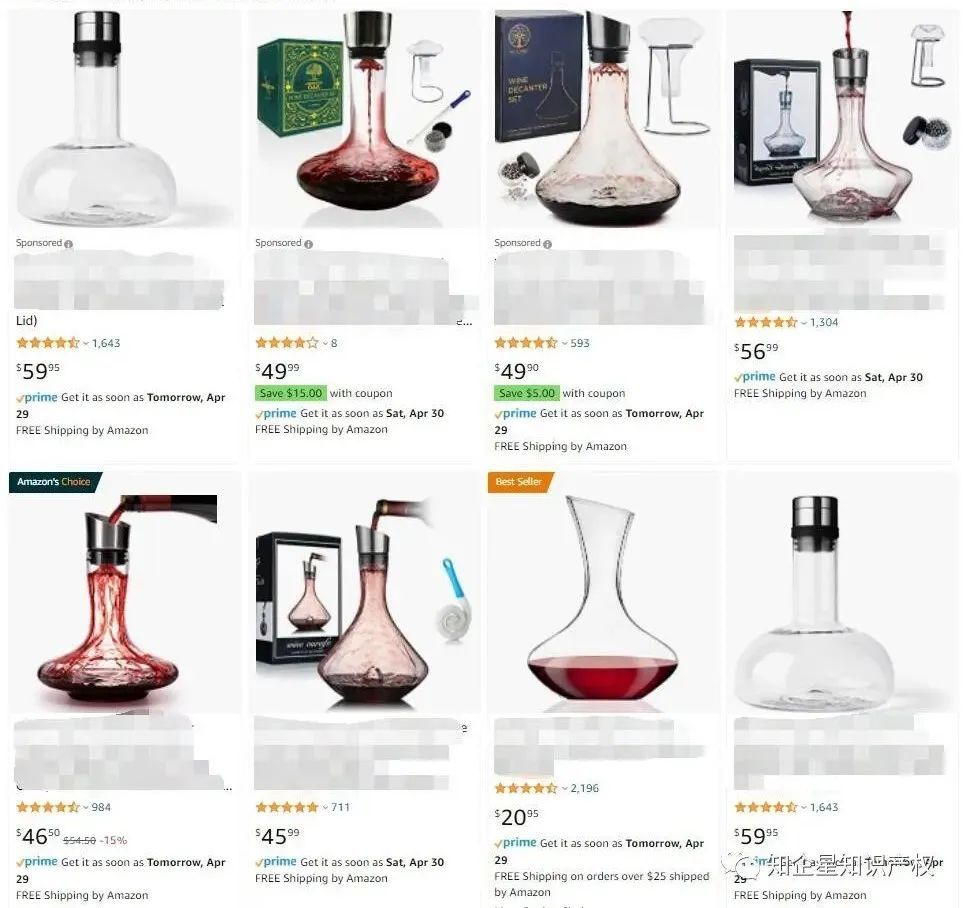Click info icon beside first Sponsored label
The height and width of the screenshot is (908, 966).
point(68,244)
